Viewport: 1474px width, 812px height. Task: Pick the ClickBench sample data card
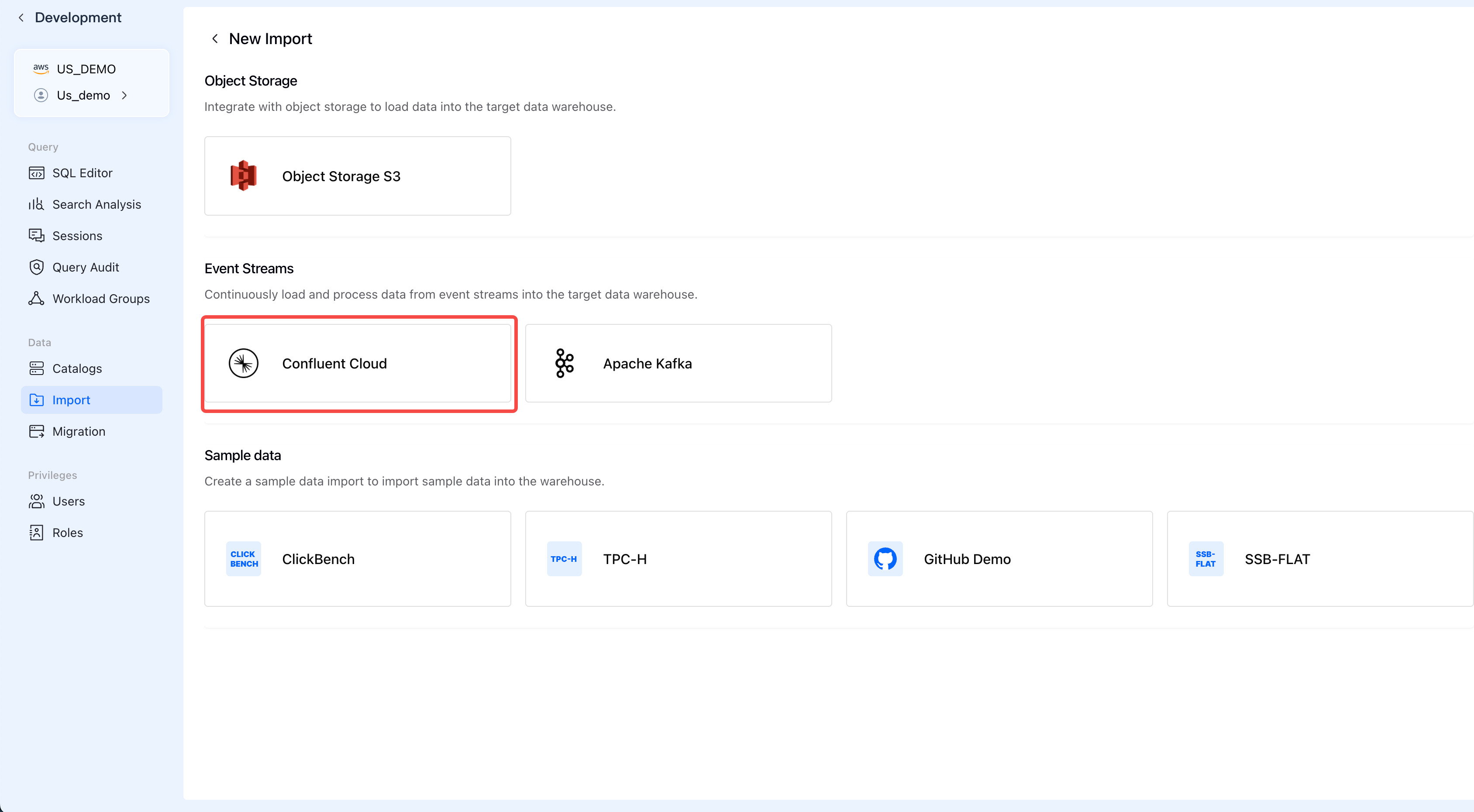coord(358,559)
